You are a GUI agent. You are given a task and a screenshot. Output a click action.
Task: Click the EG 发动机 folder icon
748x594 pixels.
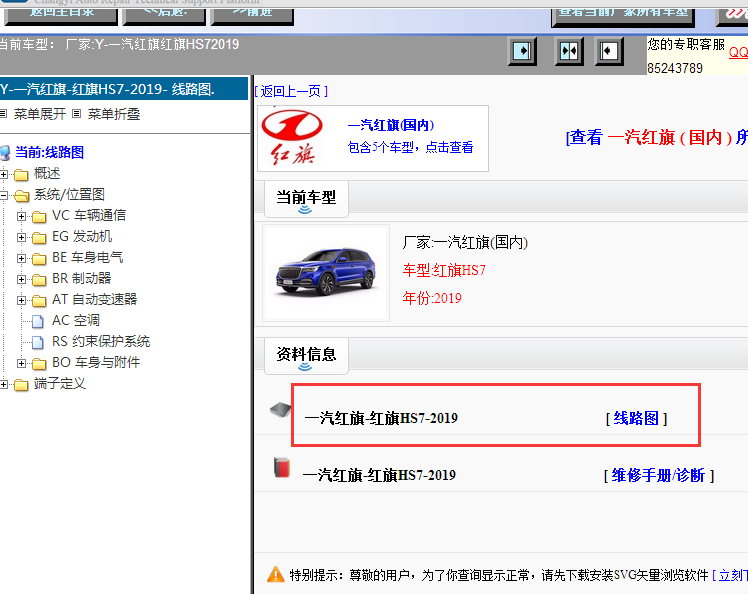click(39, 238)
